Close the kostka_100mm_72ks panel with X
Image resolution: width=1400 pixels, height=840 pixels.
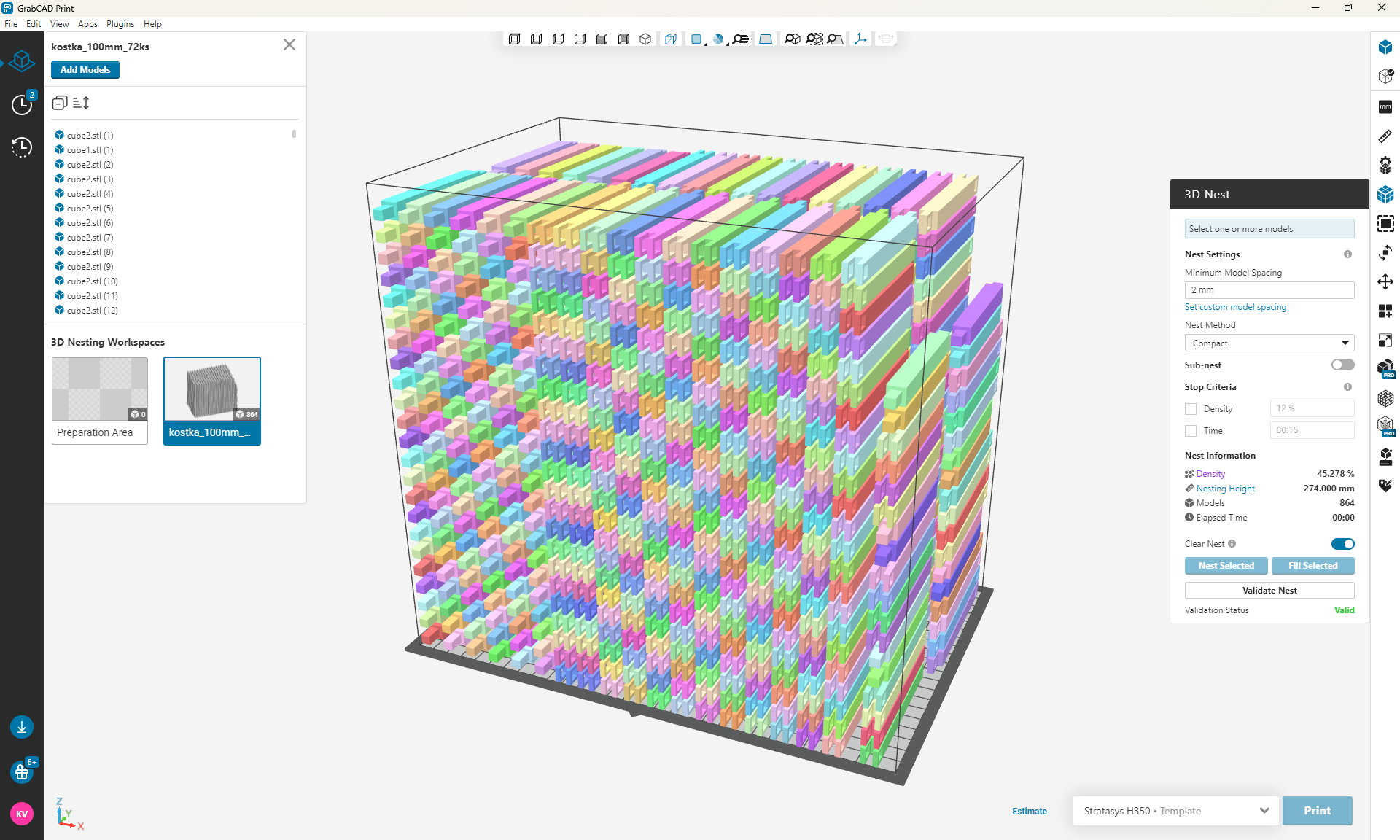(289, 44)
